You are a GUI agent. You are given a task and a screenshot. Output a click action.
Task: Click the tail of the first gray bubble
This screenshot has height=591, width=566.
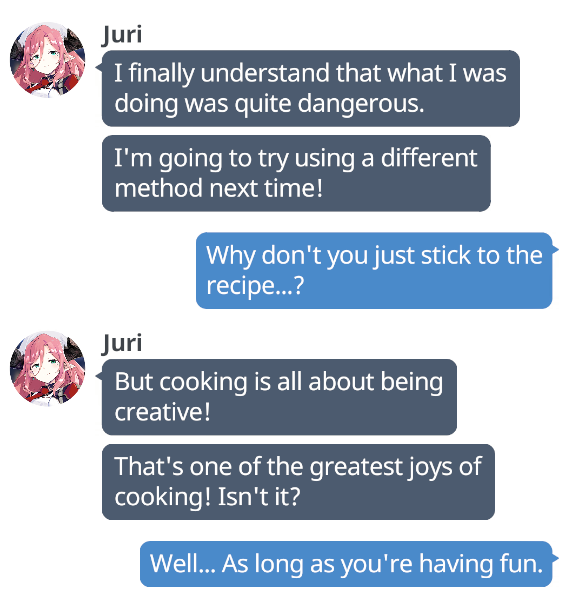99,67
